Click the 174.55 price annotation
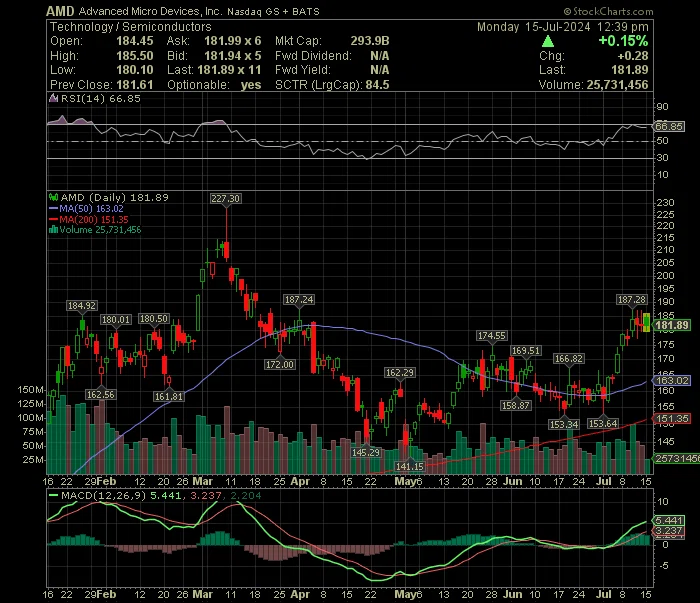Screen dimensions: 700x603 pyautogui.click(x=492, y=336)
